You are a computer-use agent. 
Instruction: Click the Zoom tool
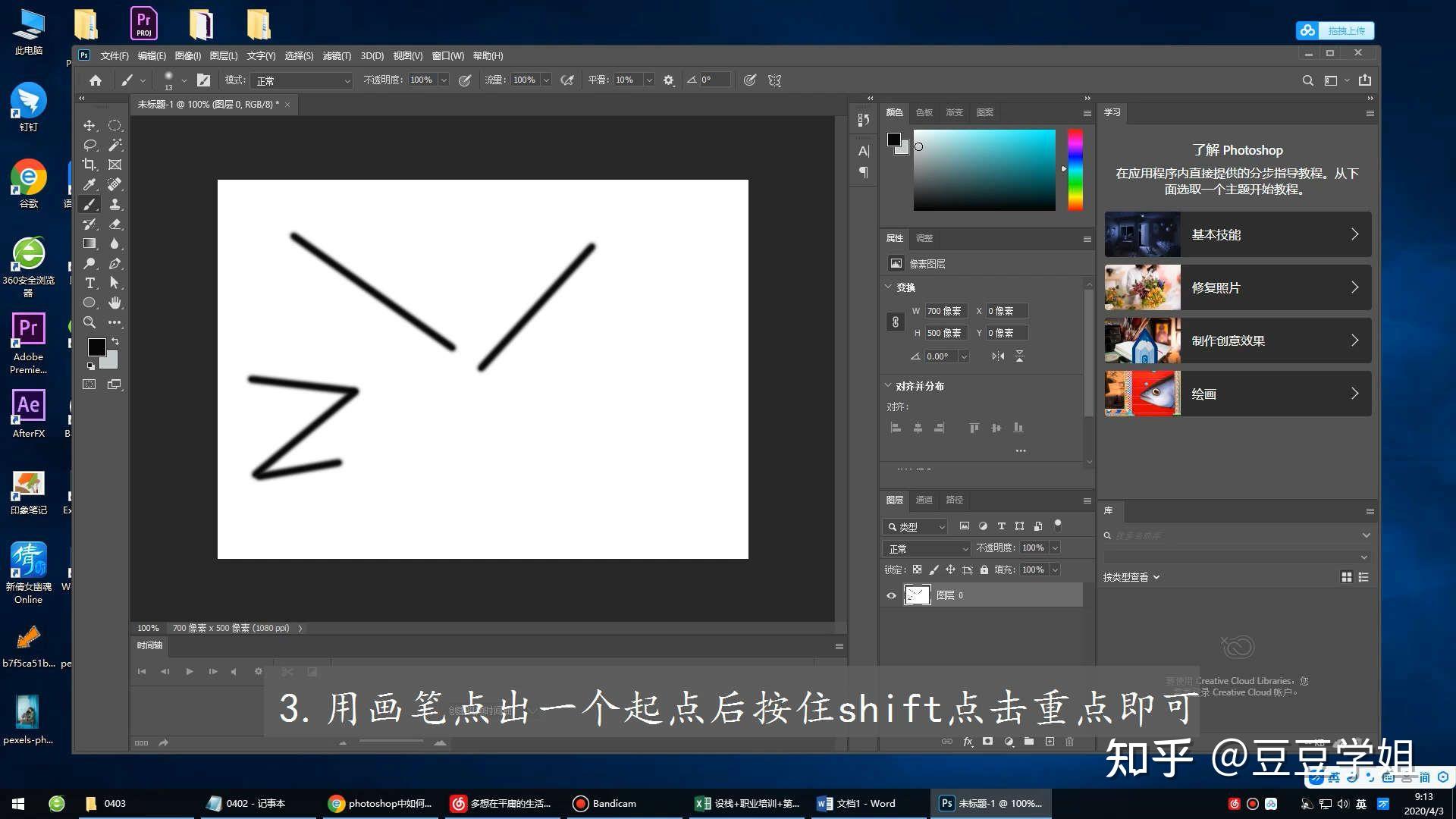tap(89, 322)
